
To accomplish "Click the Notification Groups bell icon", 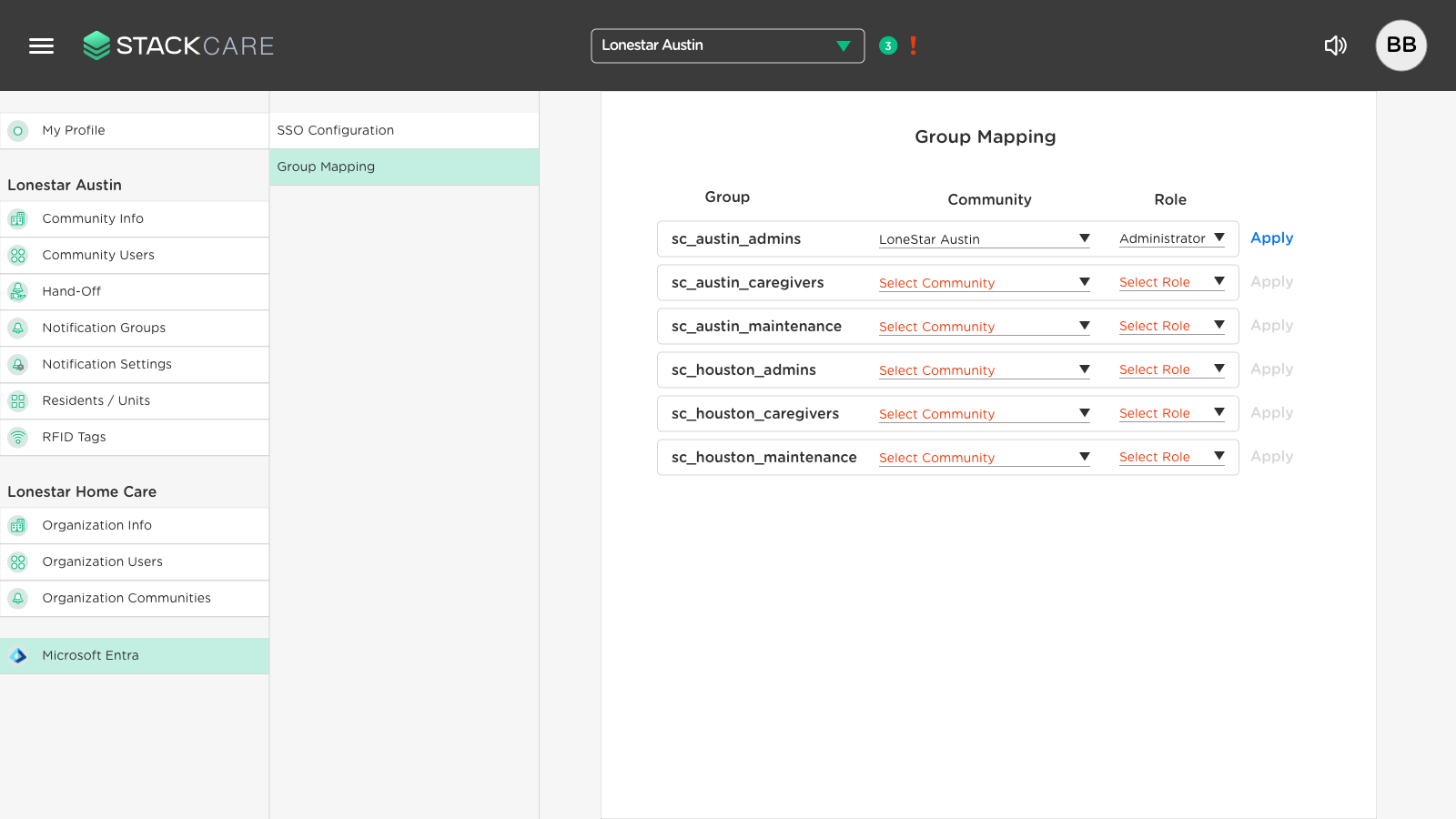I will pyautogui.click(x=17, y=329).
